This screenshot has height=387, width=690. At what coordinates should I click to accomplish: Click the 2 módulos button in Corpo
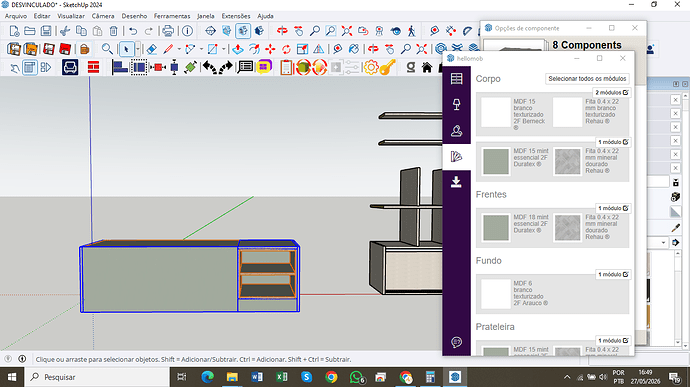pyautogui.click(x=611, y=92)
